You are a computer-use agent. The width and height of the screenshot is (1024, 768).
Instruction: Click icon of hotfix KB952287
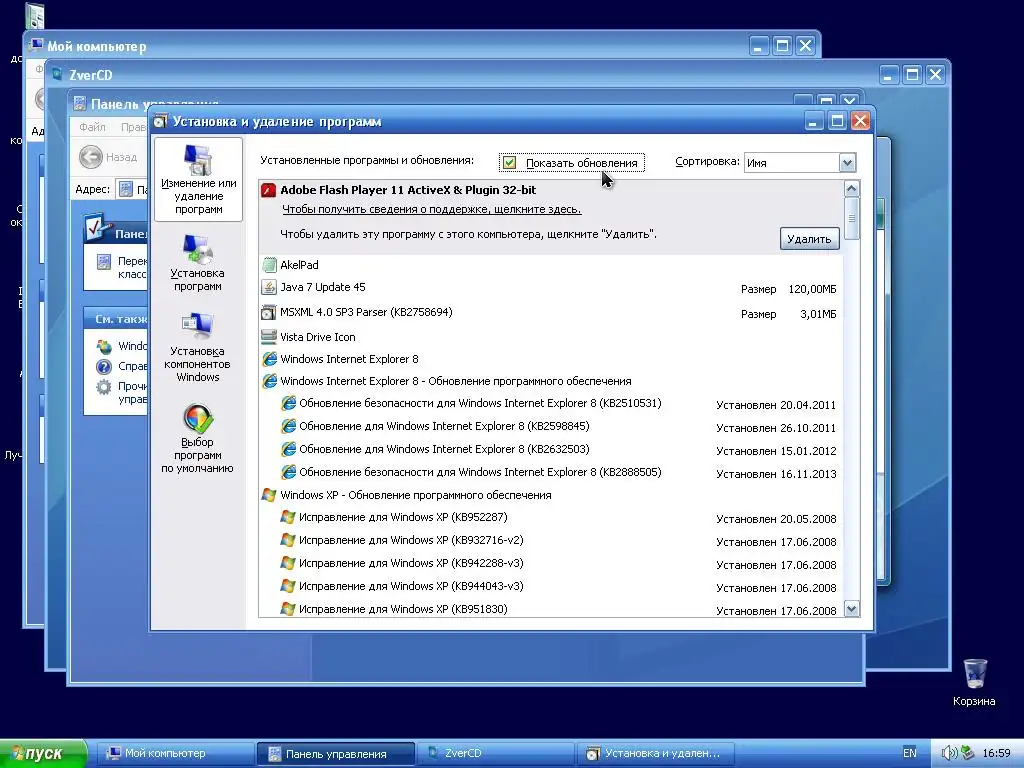(x=288, y=517)
